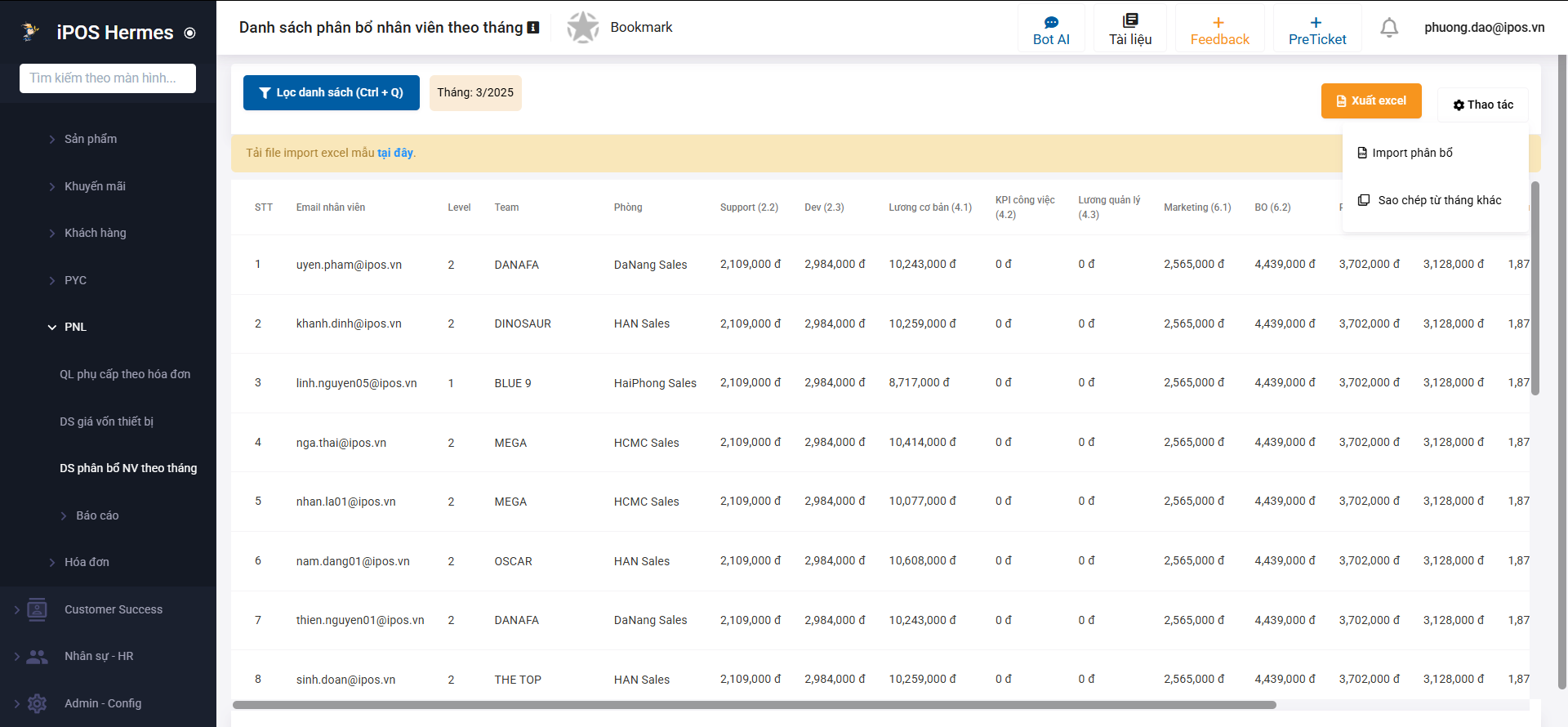Click the OSCAR team cell

click(513, 561)
